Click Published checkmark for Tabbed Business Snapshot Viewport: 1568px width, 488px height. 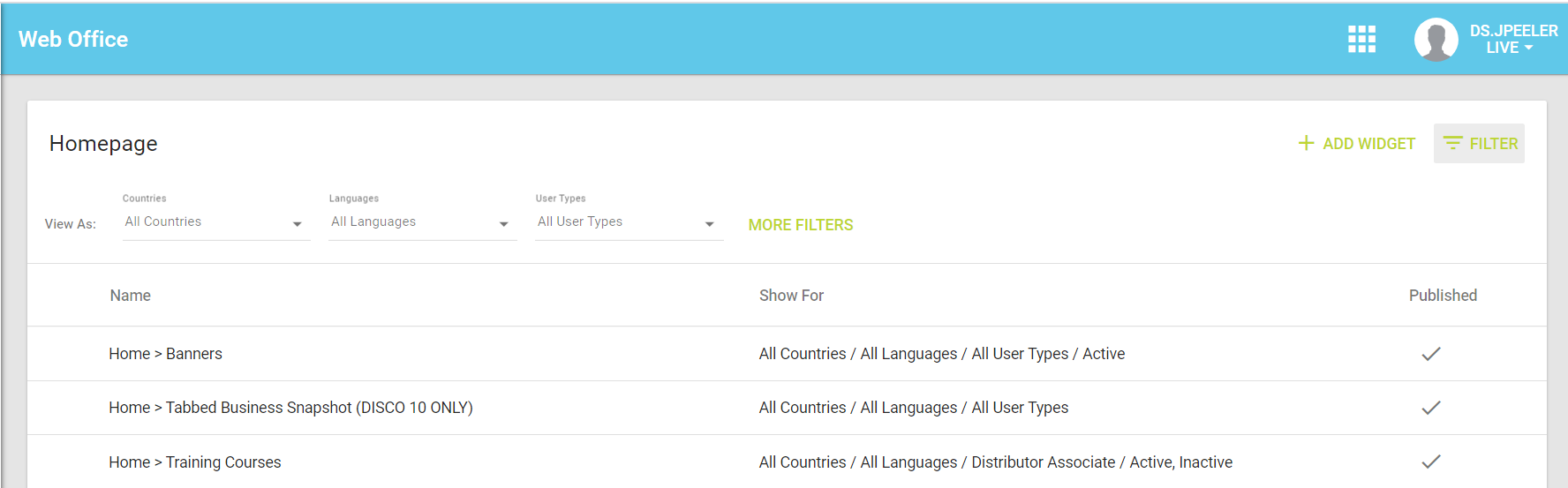point(1430,408)
